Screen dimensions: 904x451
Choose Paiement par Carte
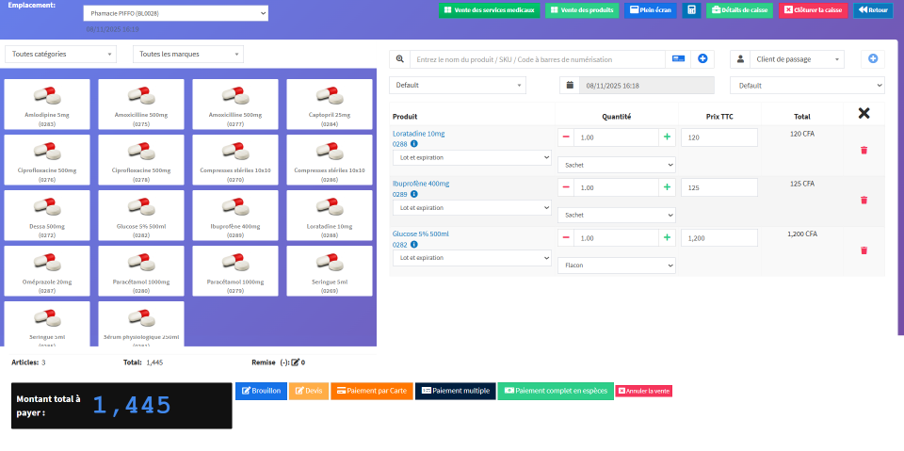tap(372, 391)
